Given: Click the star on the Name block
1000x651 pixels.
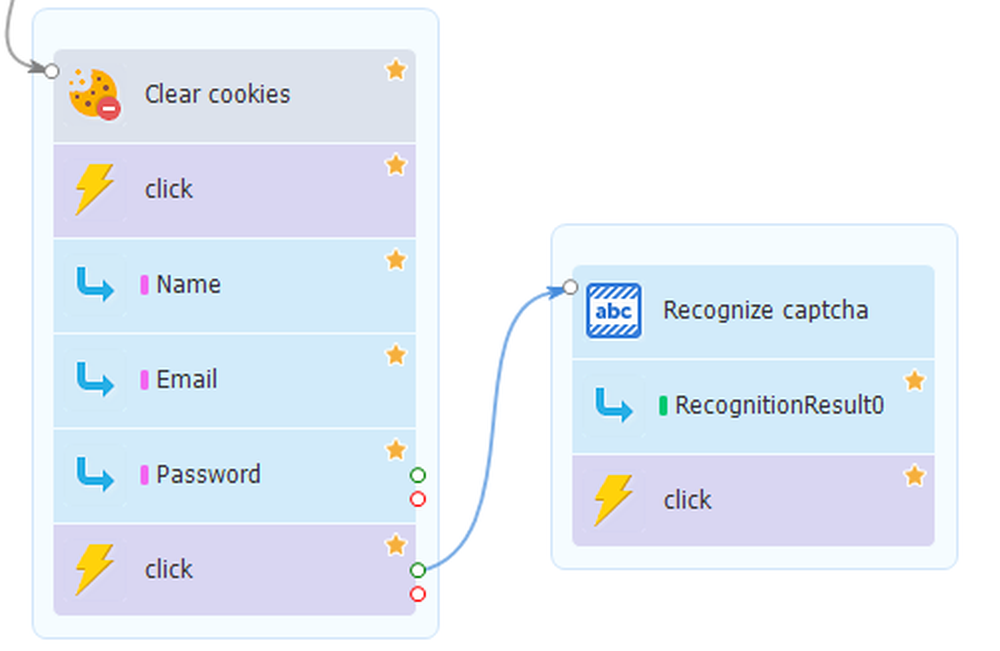Looking at the screenshot, I should tap(396, 260).
